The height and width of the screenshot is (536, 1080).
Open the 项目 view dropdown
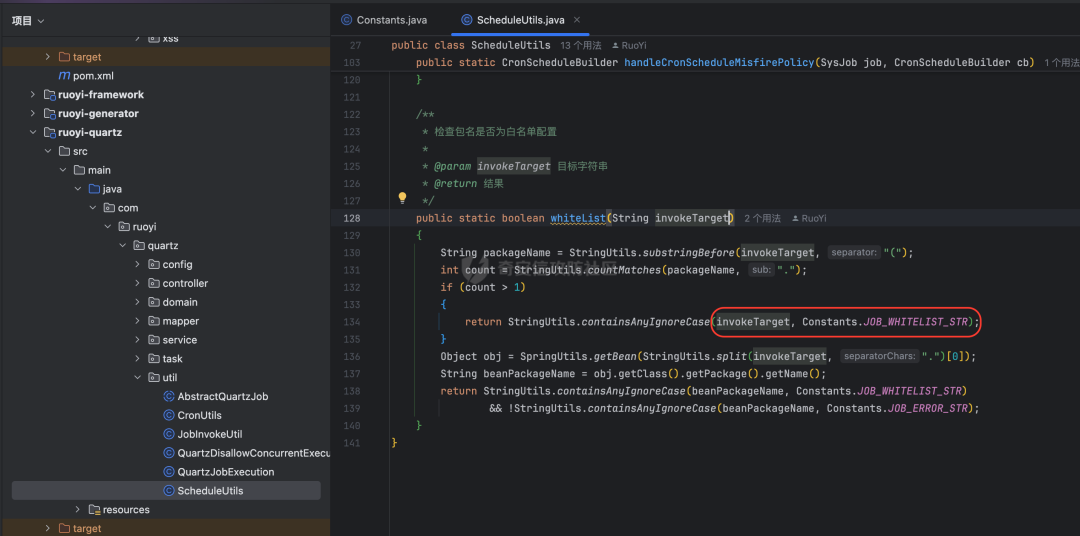[28, 21]
